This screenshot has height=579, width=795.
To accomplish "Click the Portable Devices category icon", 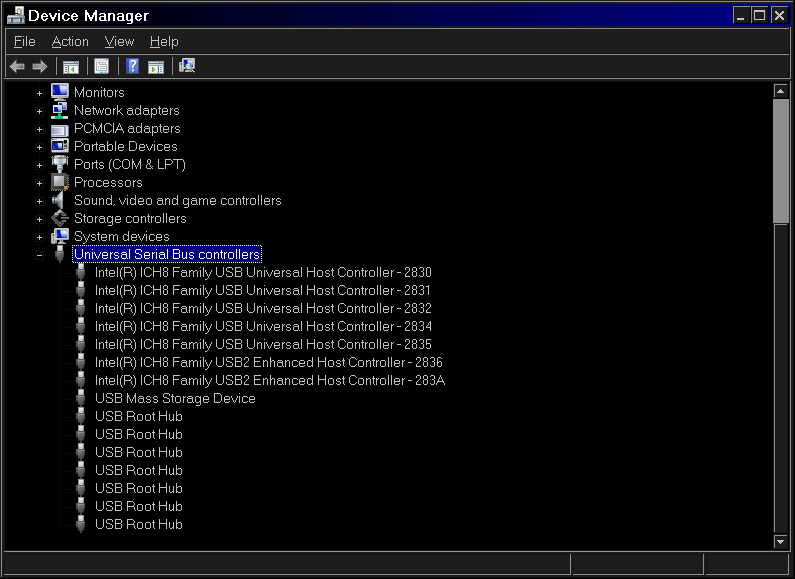I will coord(60,146).
